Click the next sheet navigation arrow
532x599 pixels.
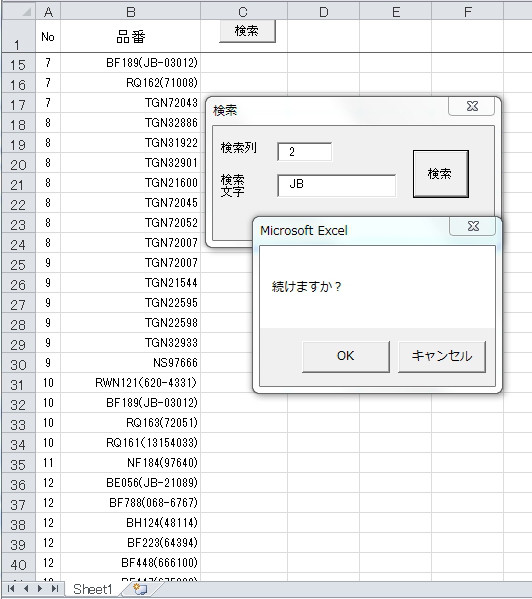40,589
